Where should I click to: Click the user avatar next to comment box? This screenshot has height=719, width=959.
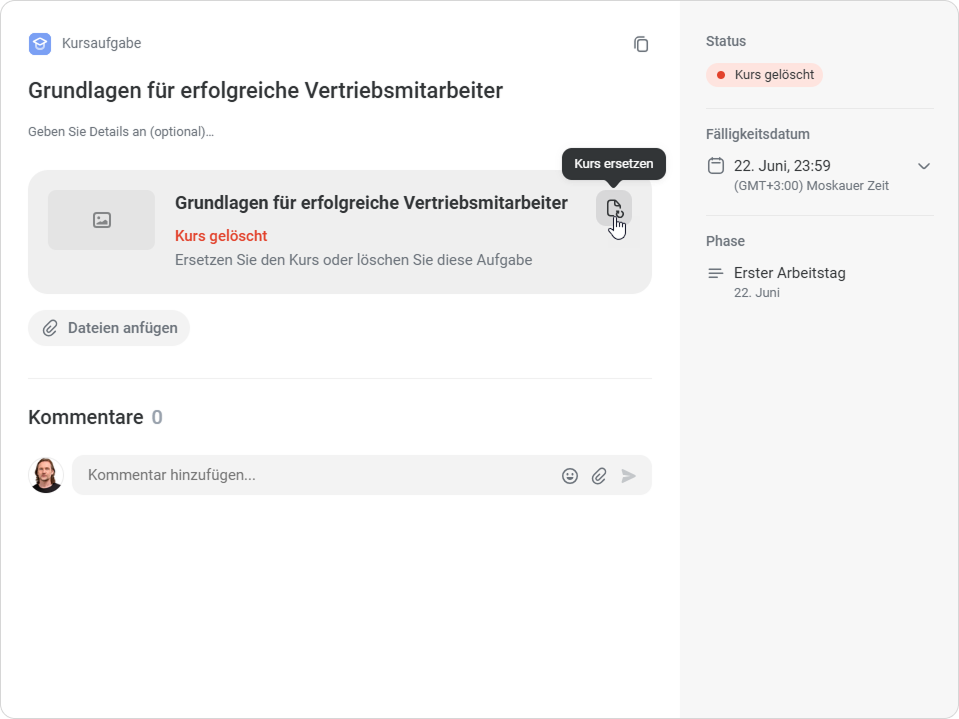point(46,475)
